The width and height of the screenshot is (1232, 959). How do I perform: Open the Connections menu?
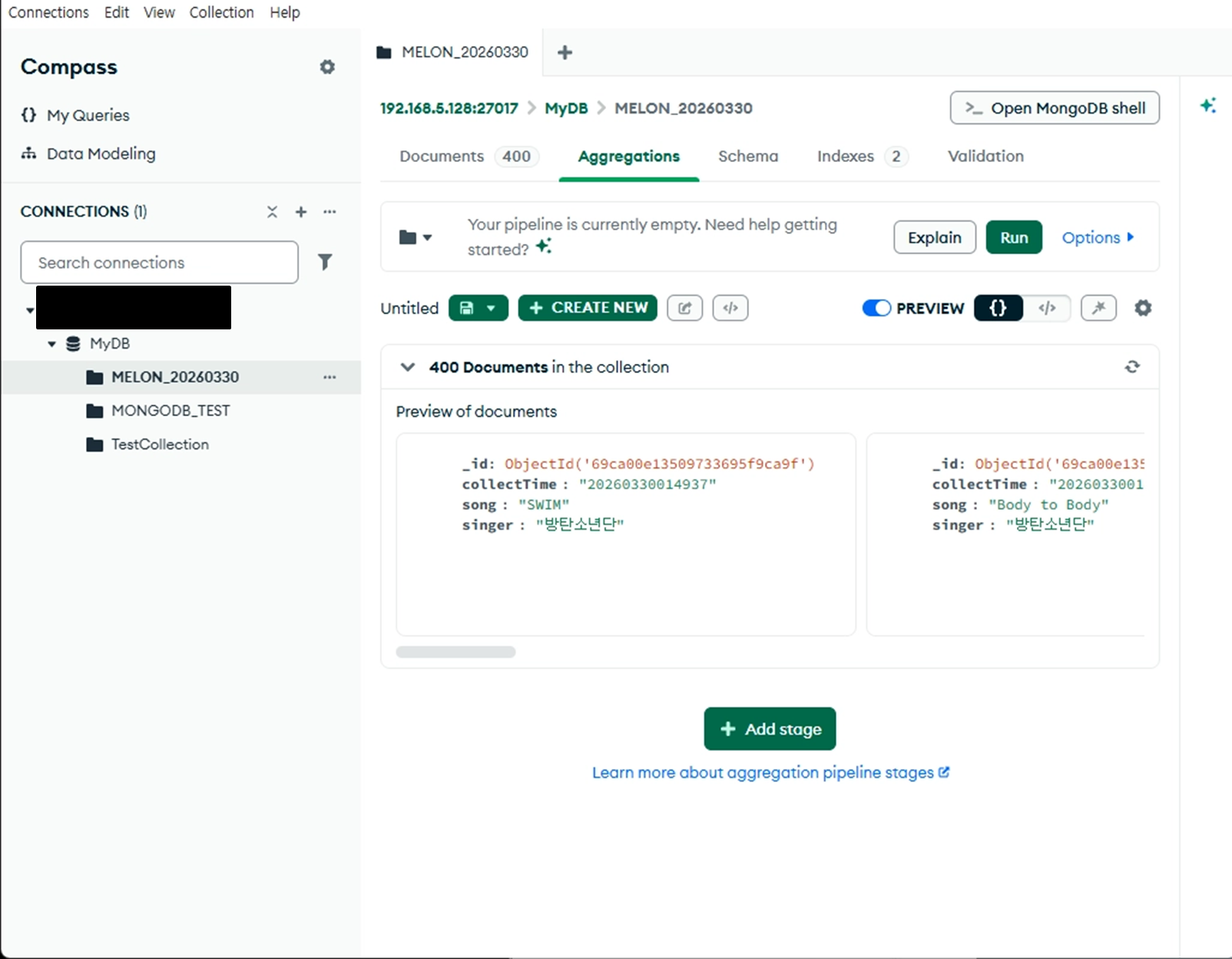[x=48, y=12]
